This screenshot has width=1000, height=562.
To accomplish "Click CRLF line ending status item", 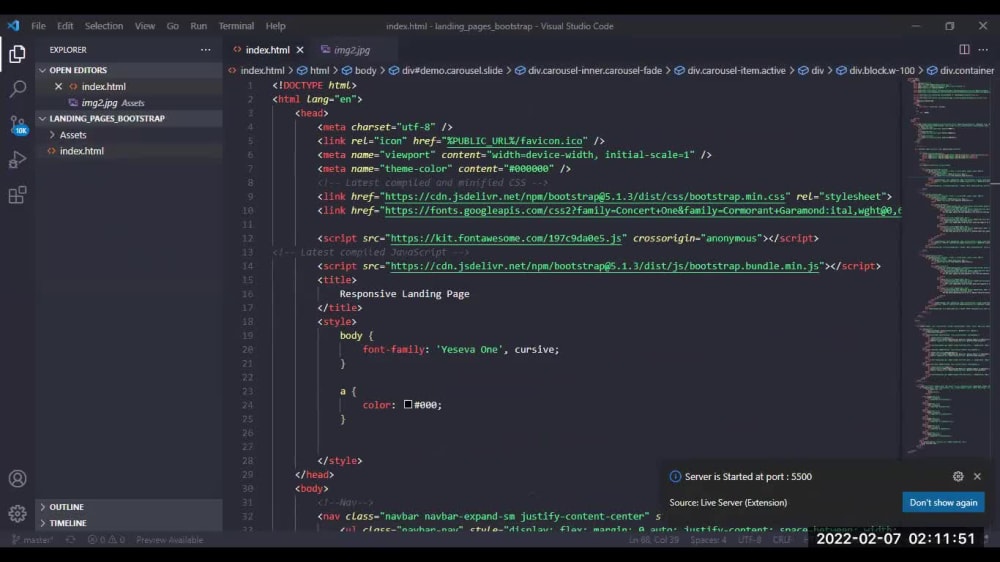I will (x=782, y=540).
